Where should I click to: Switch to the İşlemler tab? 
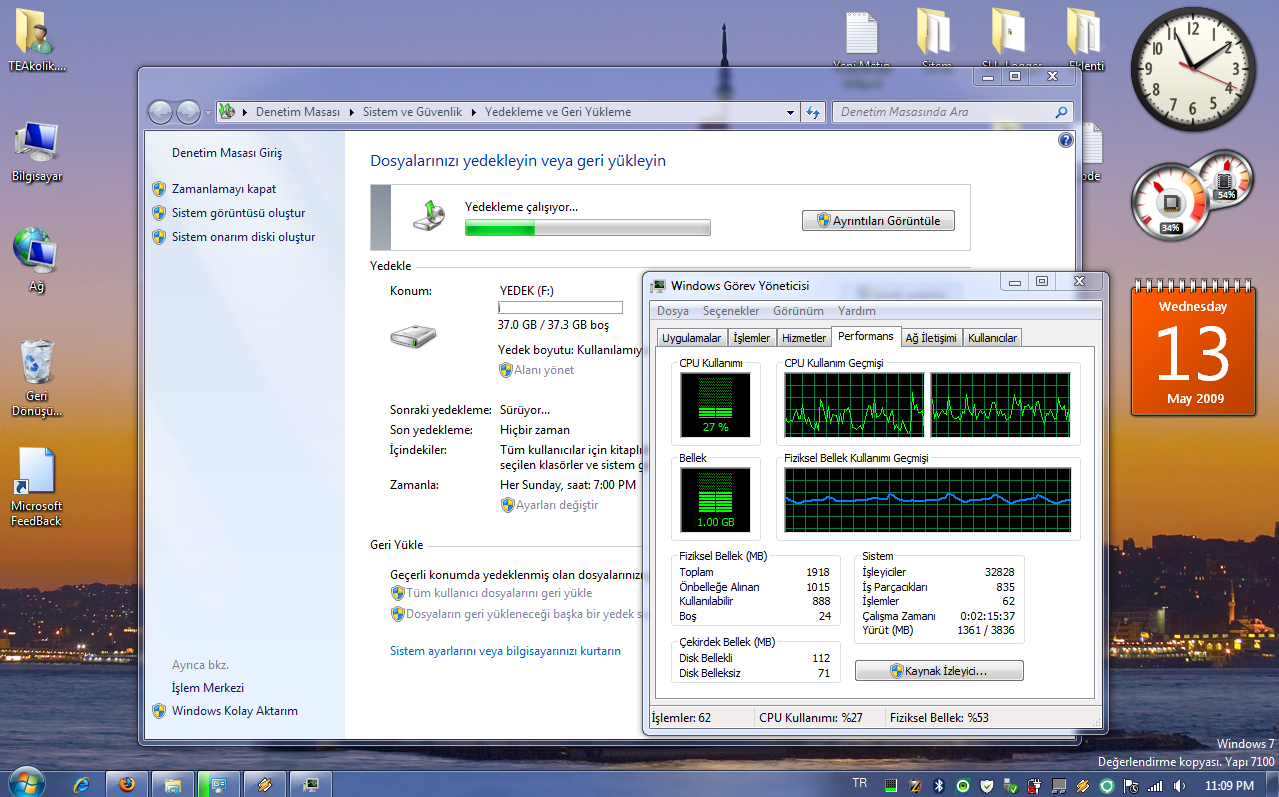tap(751, 338)
